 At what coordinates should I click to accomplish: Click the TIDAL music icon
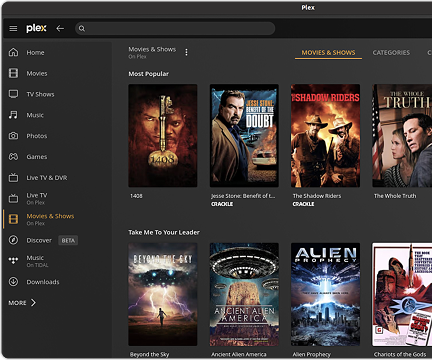pos(13,261)
